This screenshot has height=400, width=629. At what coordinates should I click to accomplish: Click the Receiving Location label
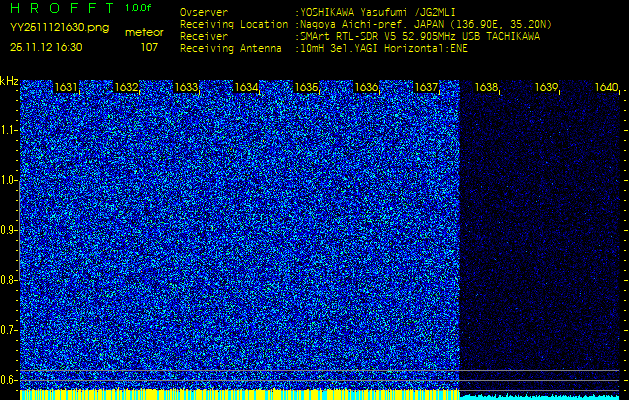click(x=234, y=24)
